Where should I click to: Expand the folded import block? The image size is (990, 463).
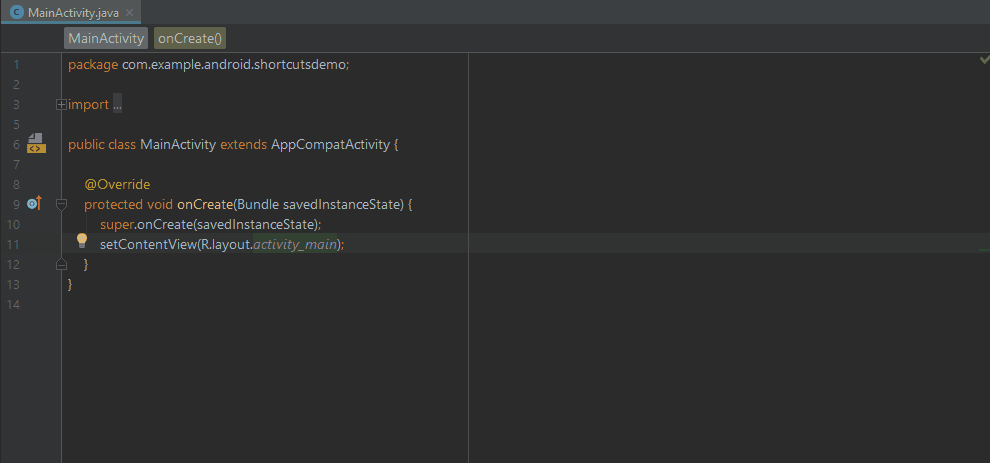61,105
